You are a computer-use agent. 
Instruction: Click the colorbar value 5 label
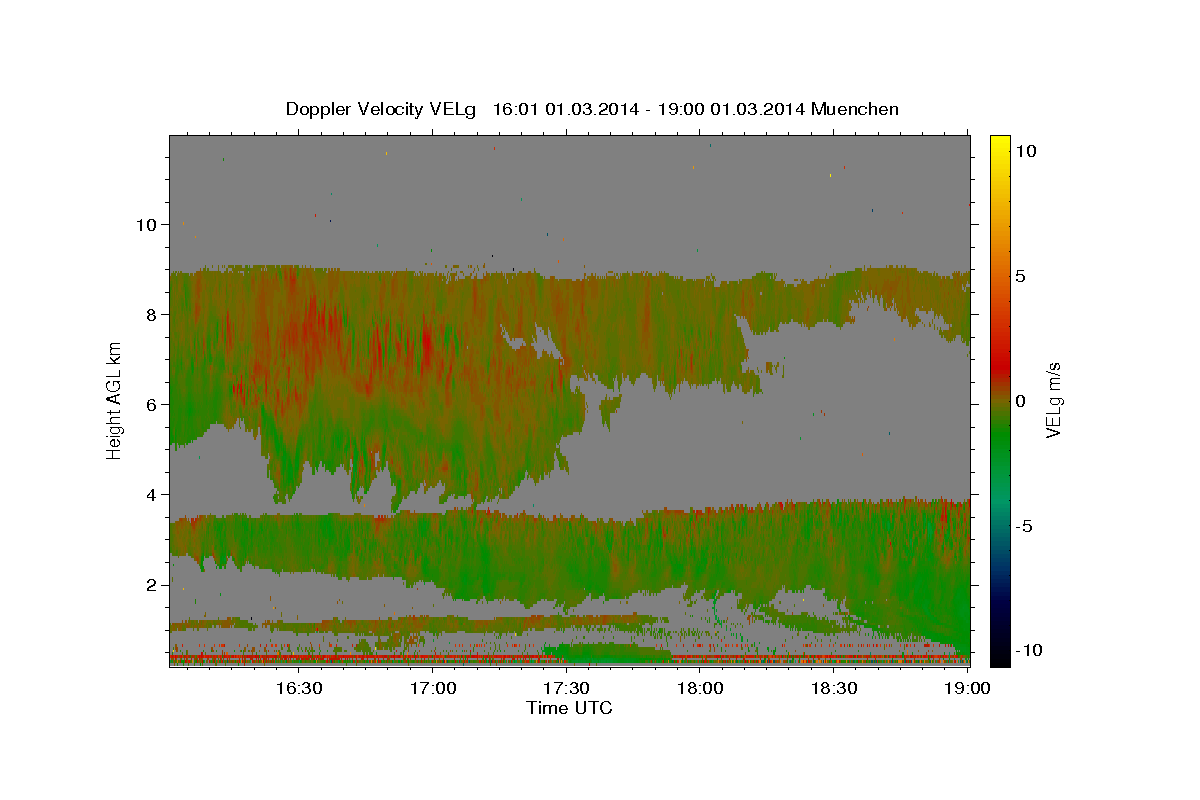1020,276
